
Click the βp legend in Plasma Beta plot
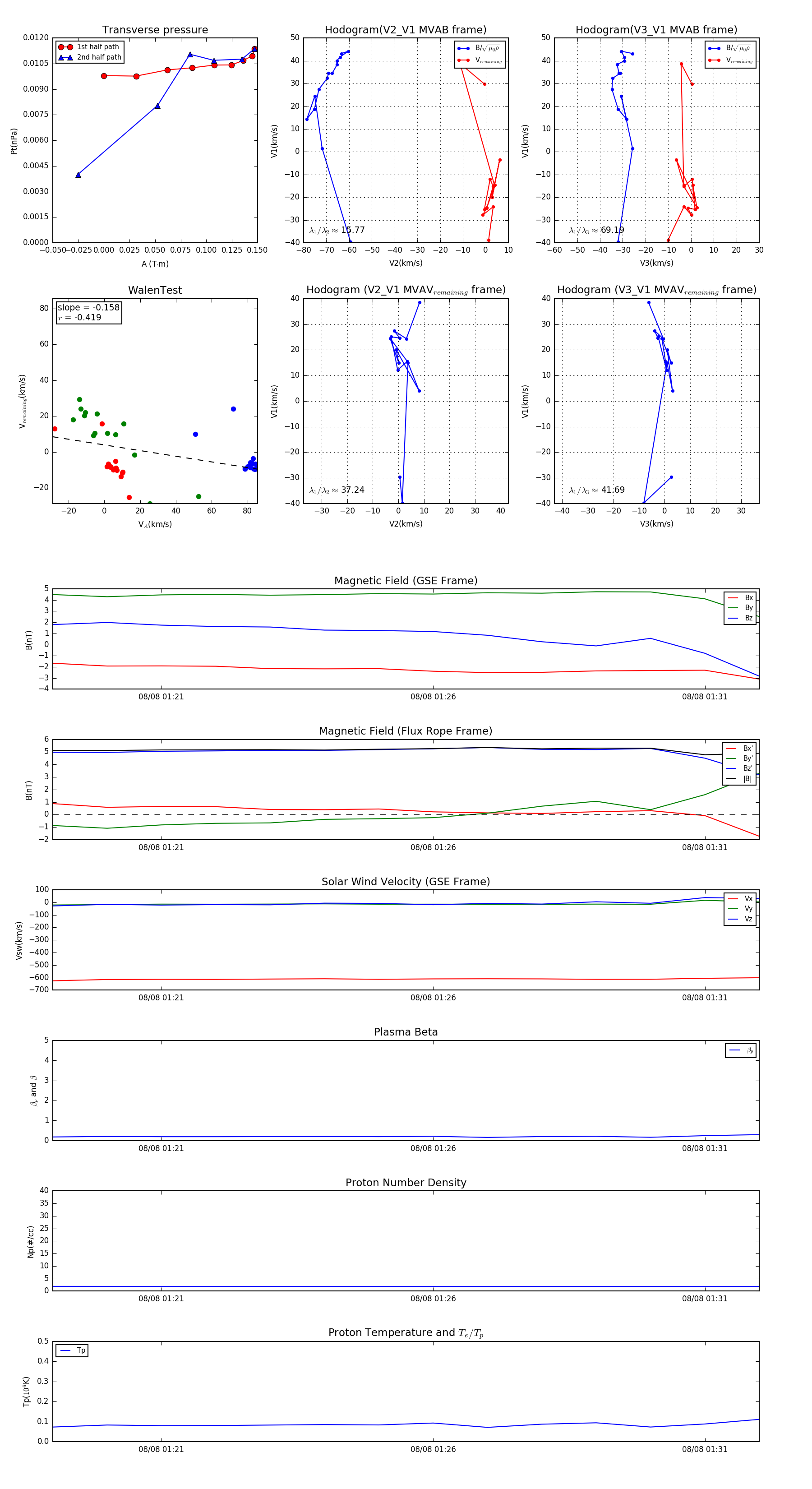pos(741,1050)
